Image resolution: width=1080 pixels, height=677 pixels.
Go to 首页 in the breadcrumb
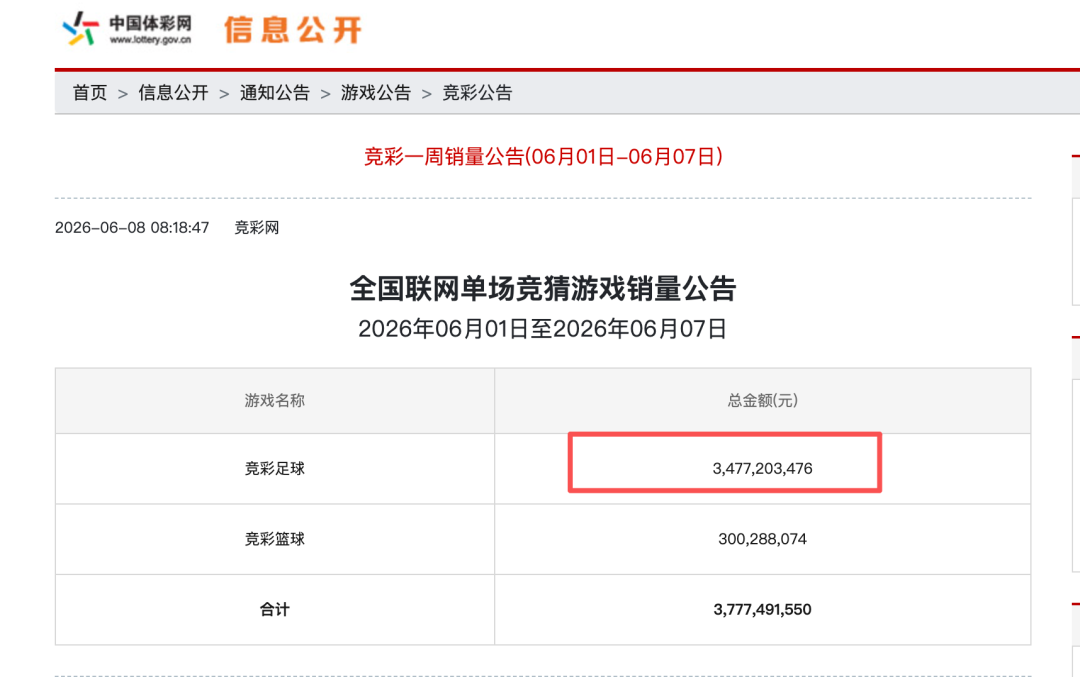[90, 93]
